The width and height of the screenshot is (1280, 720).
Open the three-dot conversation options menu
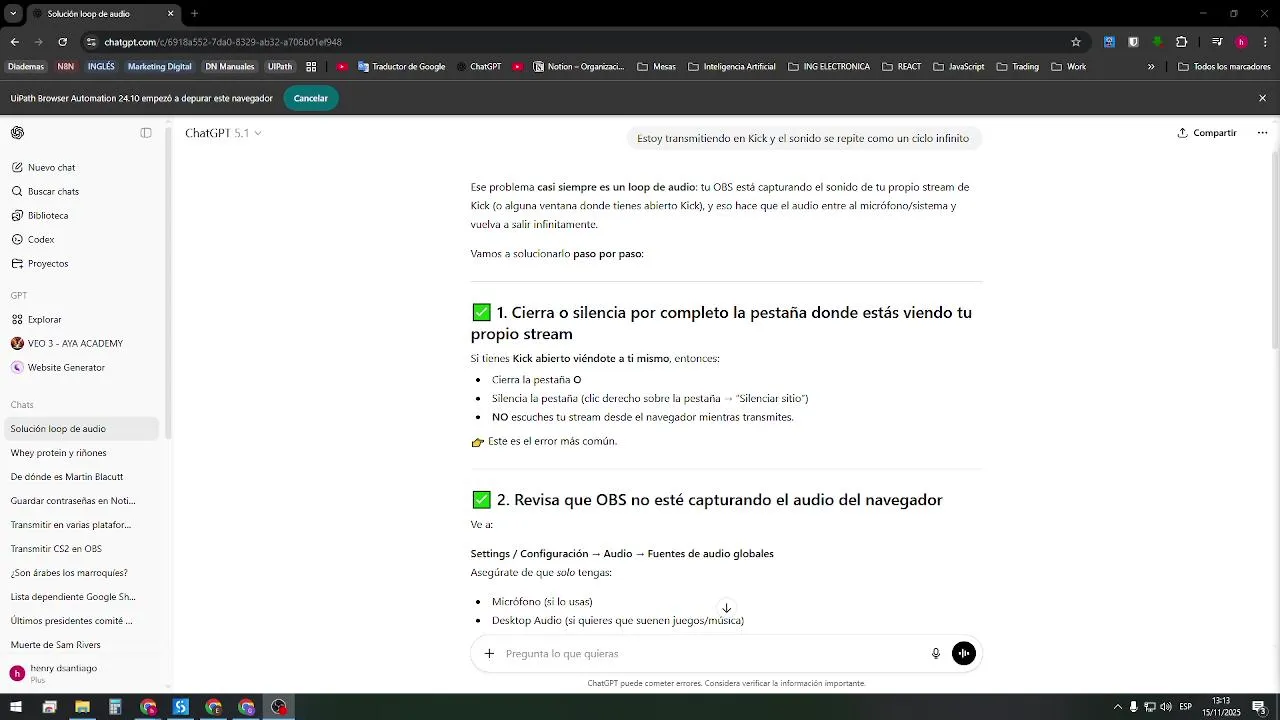(1262, 133)
